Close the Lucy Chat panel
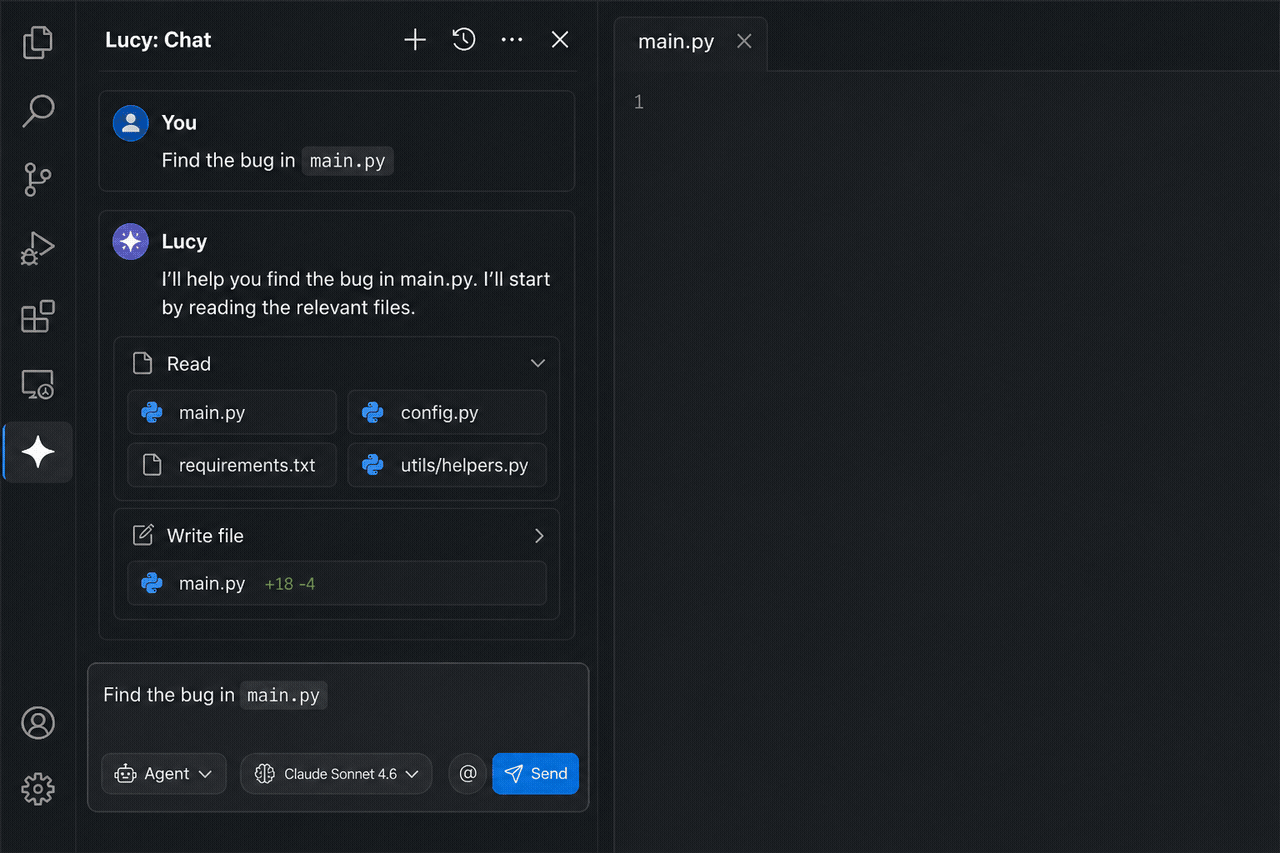1280x853 pixels. [560, 40]
